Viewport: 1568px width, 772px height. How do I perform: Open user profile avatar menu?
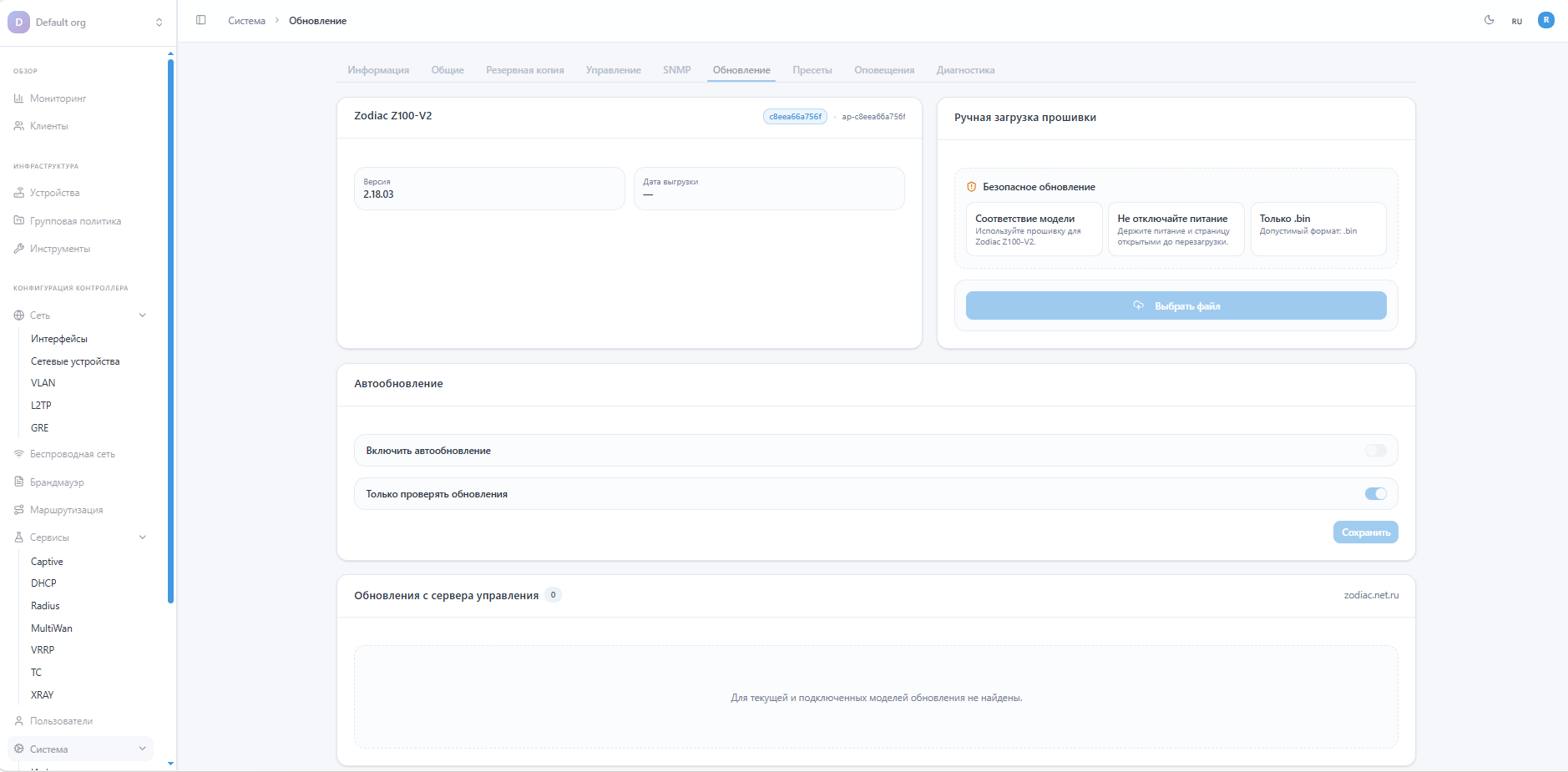coord(1545,20)
